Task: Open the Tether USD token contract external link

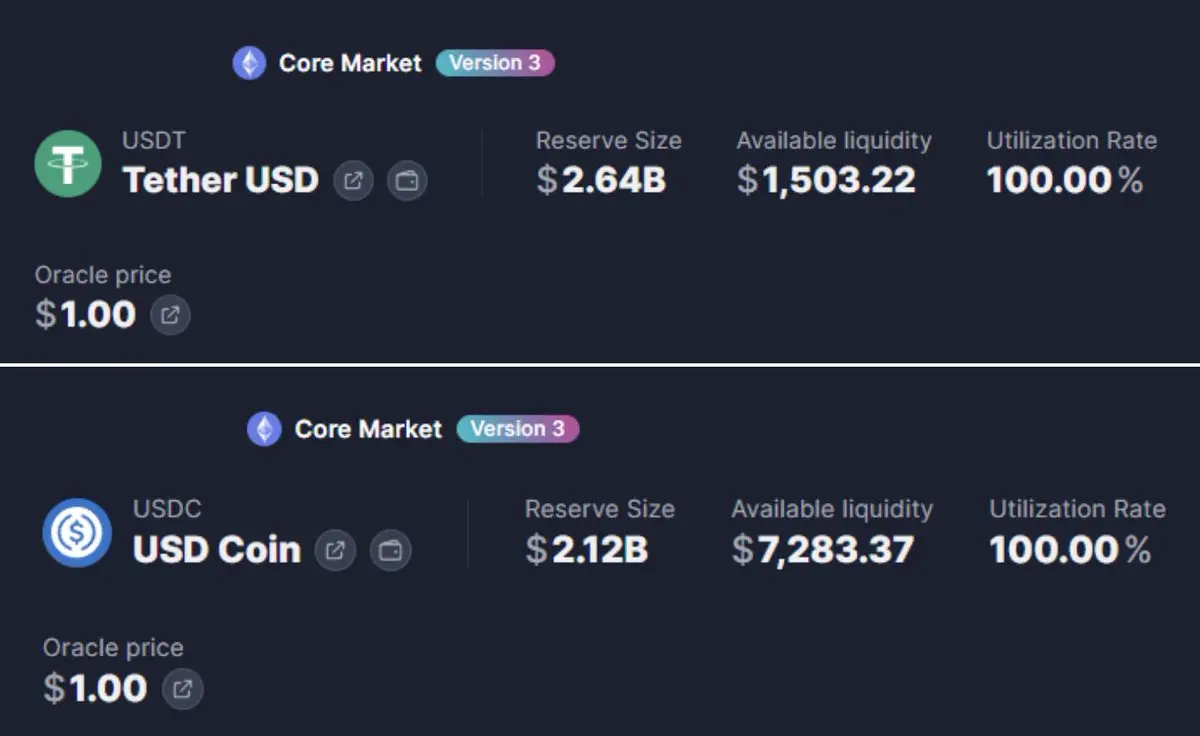Action: 353,181
